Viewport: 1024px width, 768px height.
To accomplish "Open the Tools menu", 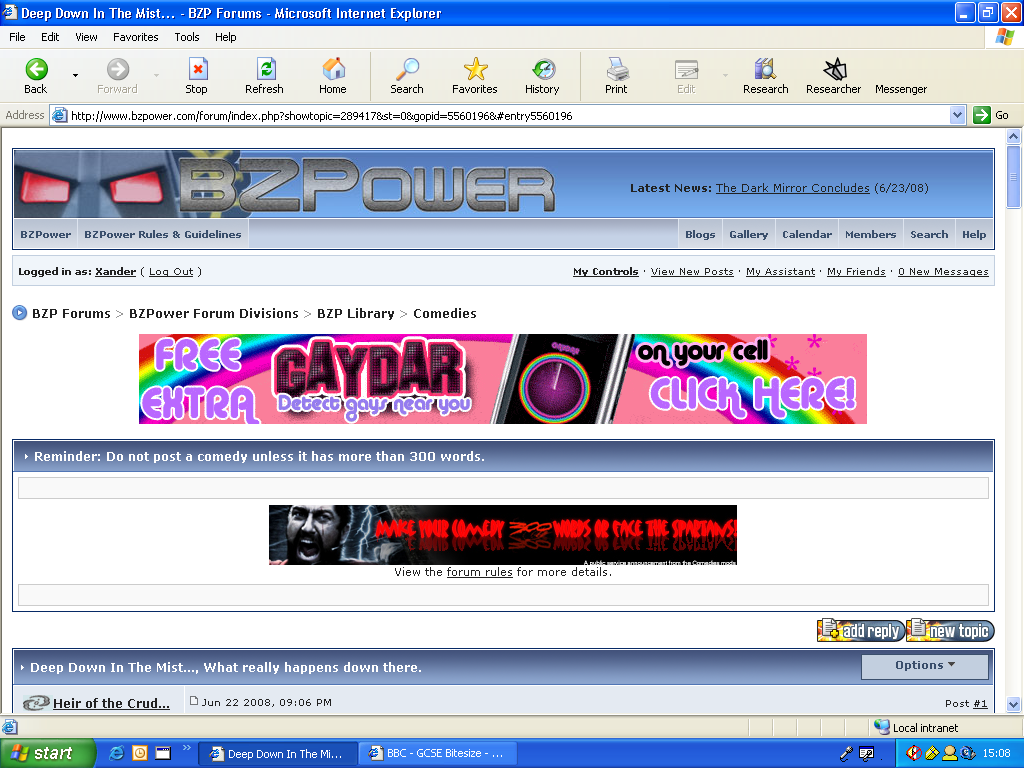I will (x=186, y=36).
